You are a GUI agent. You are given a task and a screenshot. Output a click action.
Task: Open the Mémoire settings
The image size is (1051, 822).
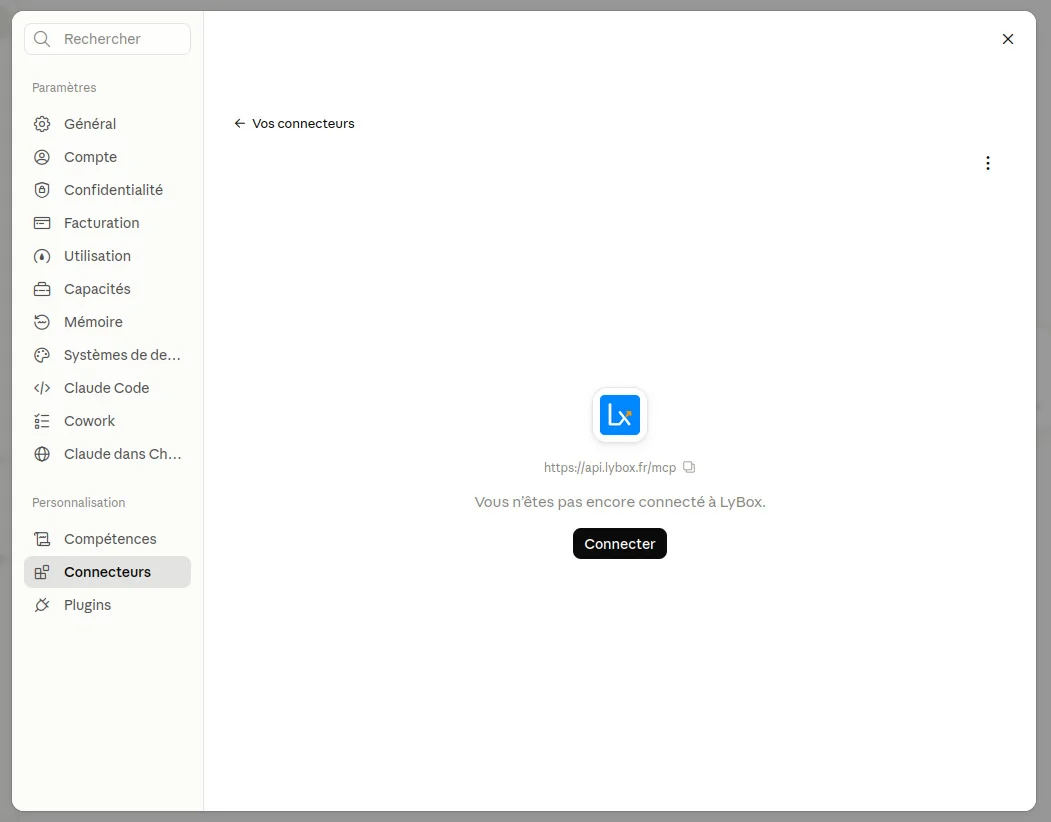coord(107,322)
